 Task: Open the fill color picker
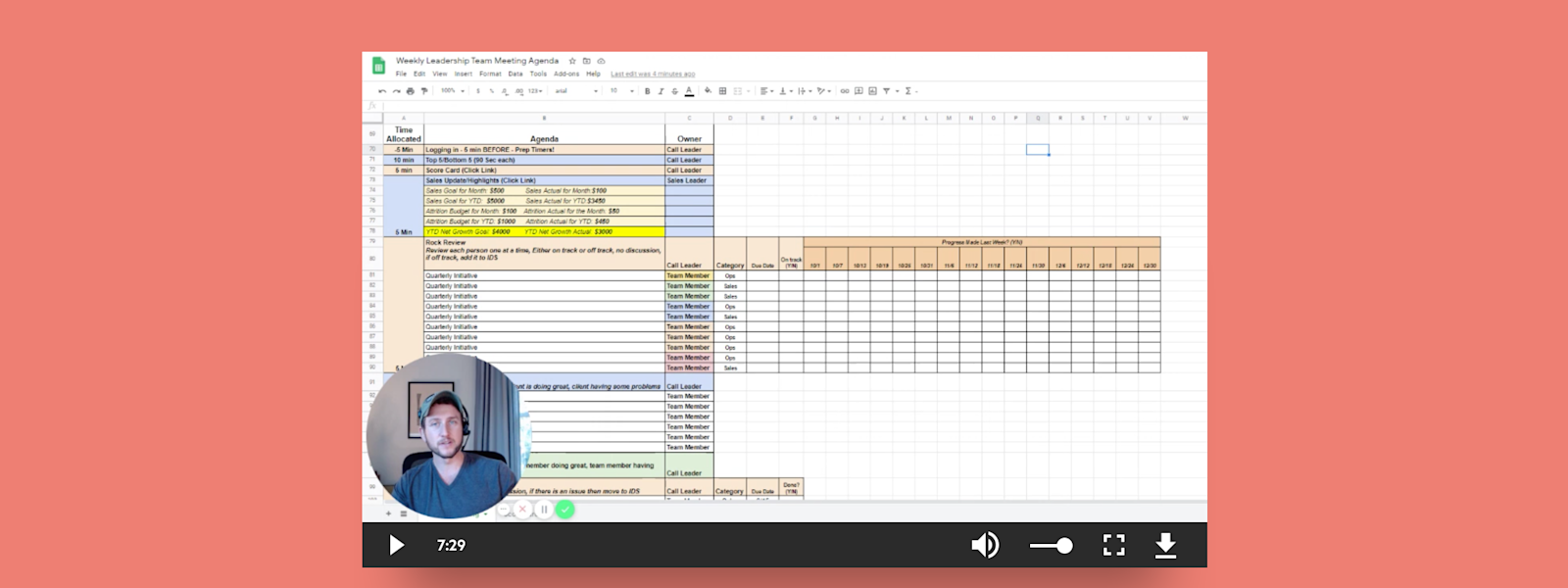[708, 91]
